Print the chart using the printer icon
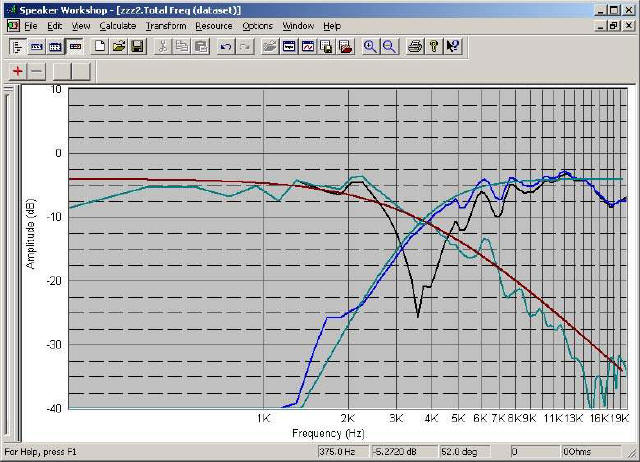The height and width of the screenshot is (462, 640). pyautogui.click(x=416, y=46)
